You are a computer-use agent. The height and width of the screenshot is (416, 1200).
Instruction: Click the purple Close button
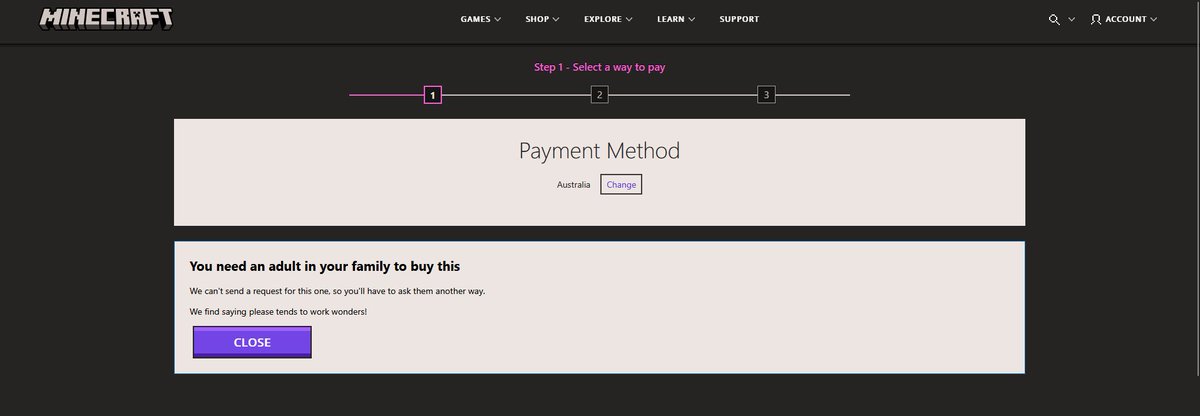click(252, 342)
